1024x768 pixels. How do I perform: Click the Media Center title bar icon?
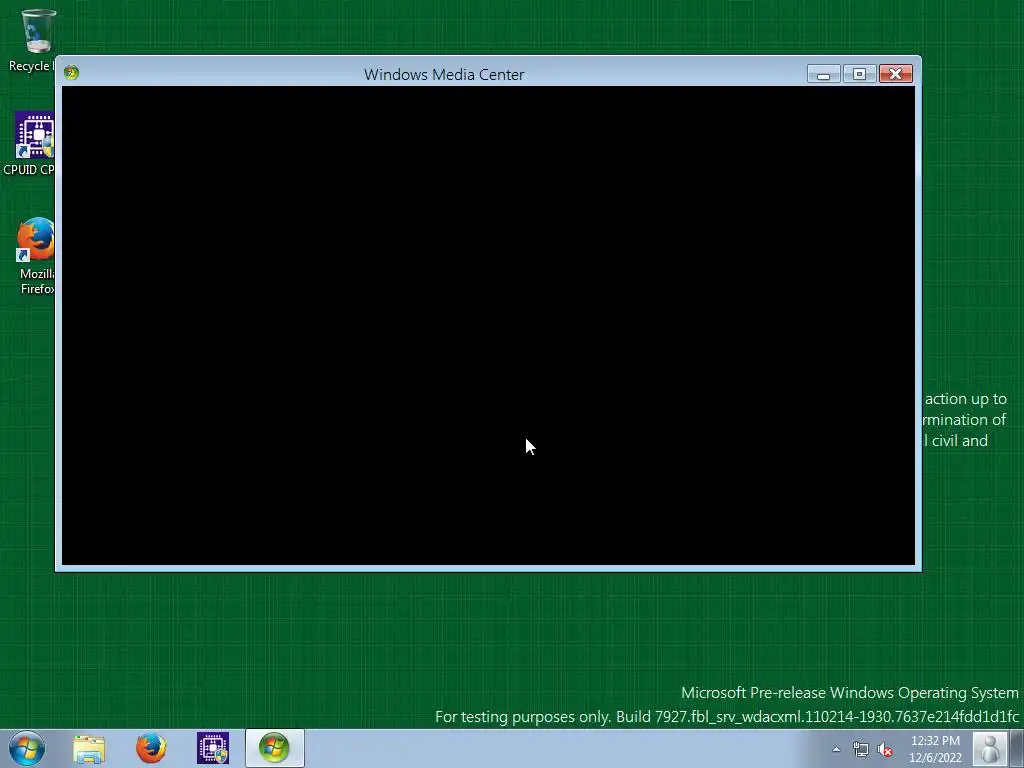71,72
